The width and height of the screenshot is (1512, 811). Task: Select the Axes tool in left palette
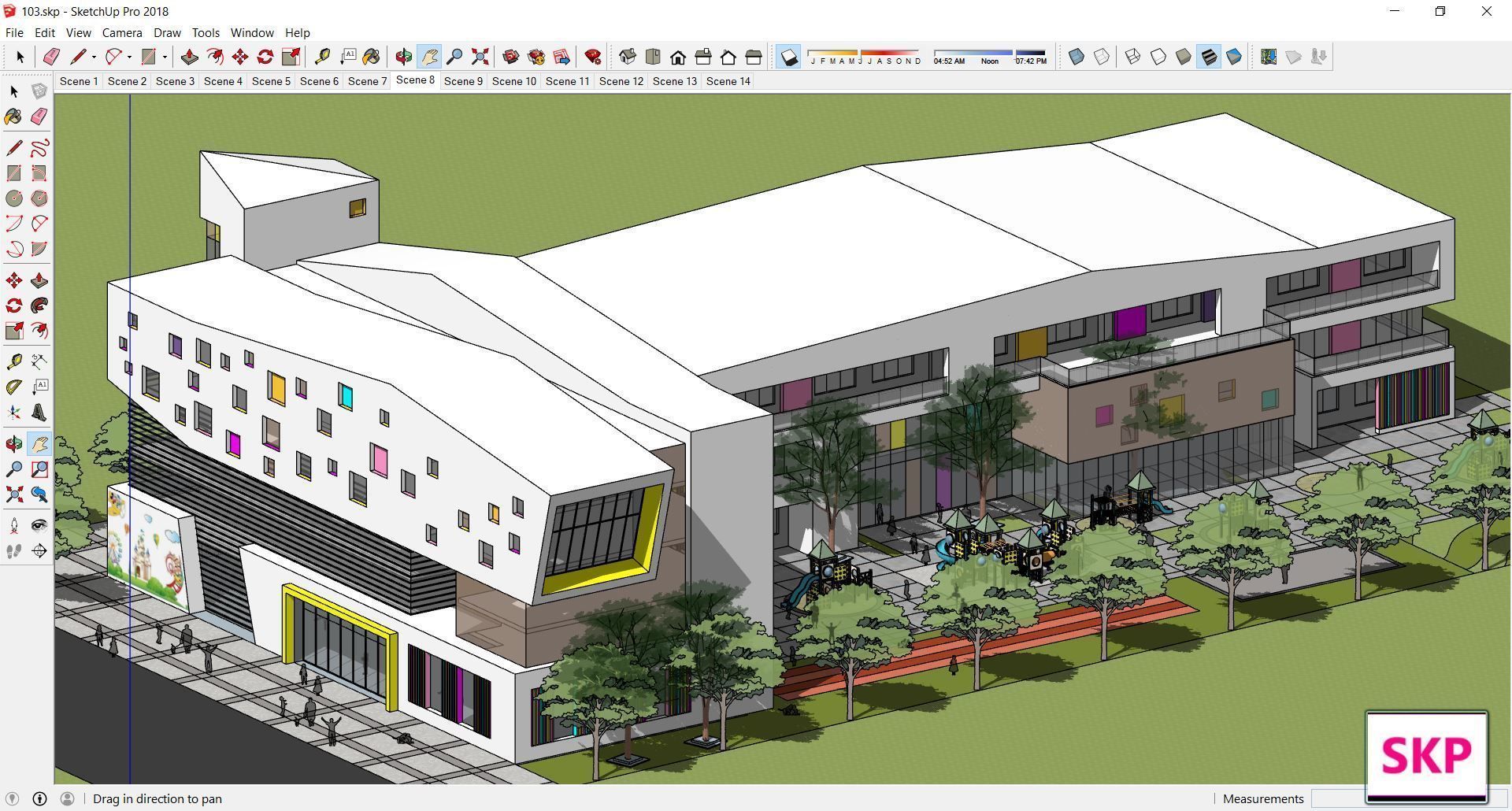point(14,413)
